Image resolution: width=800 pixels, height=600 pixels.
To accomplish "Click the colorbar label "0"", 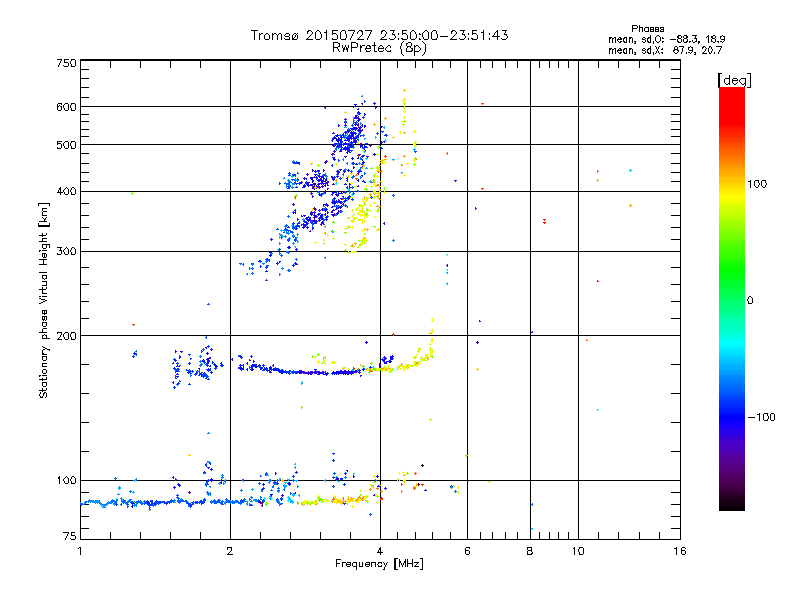I will point(750,301).
